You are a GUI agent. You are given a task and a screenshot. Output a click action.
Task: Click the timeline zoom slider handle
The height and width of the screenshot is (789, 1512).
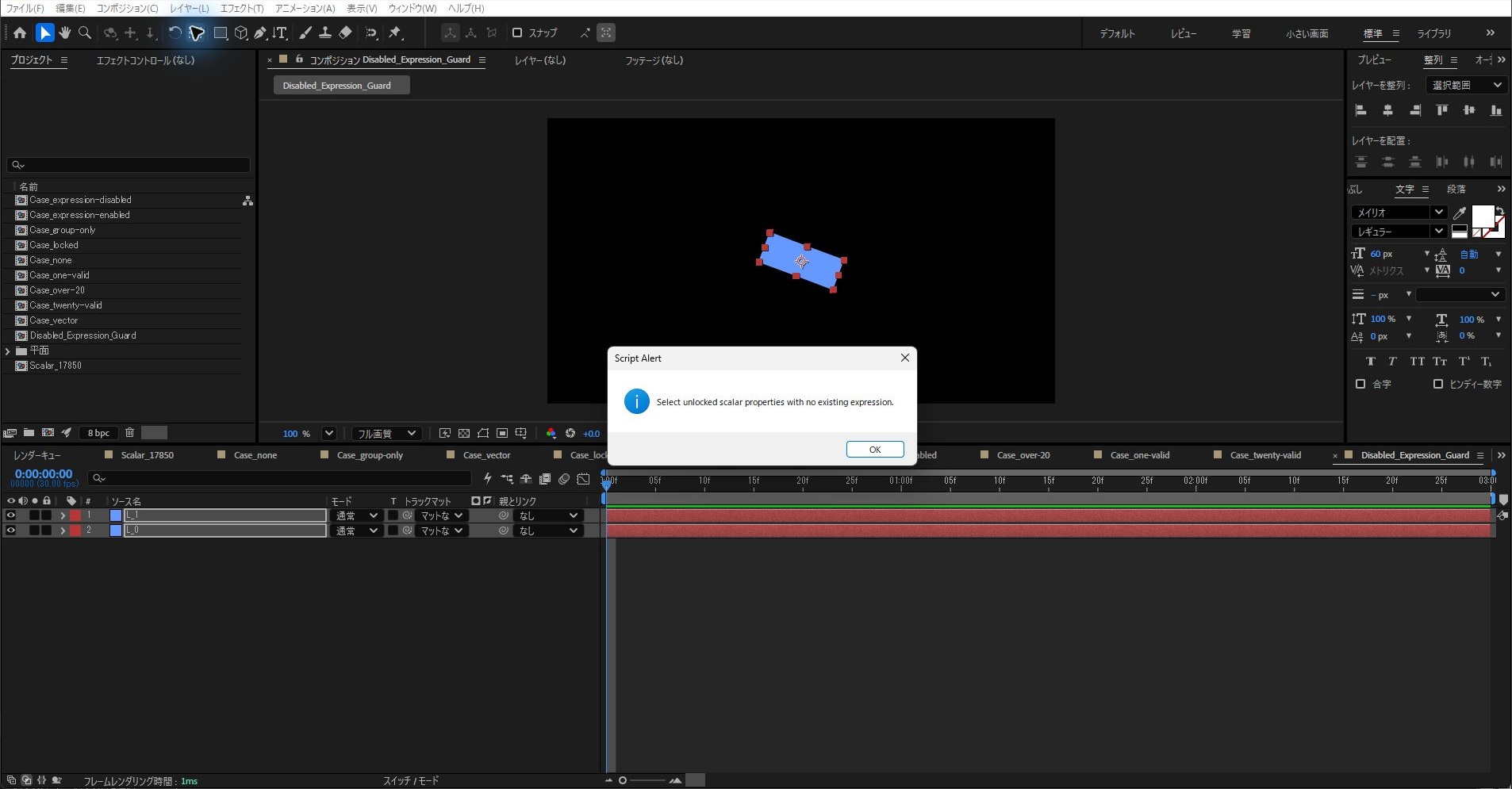coord(623,780)
